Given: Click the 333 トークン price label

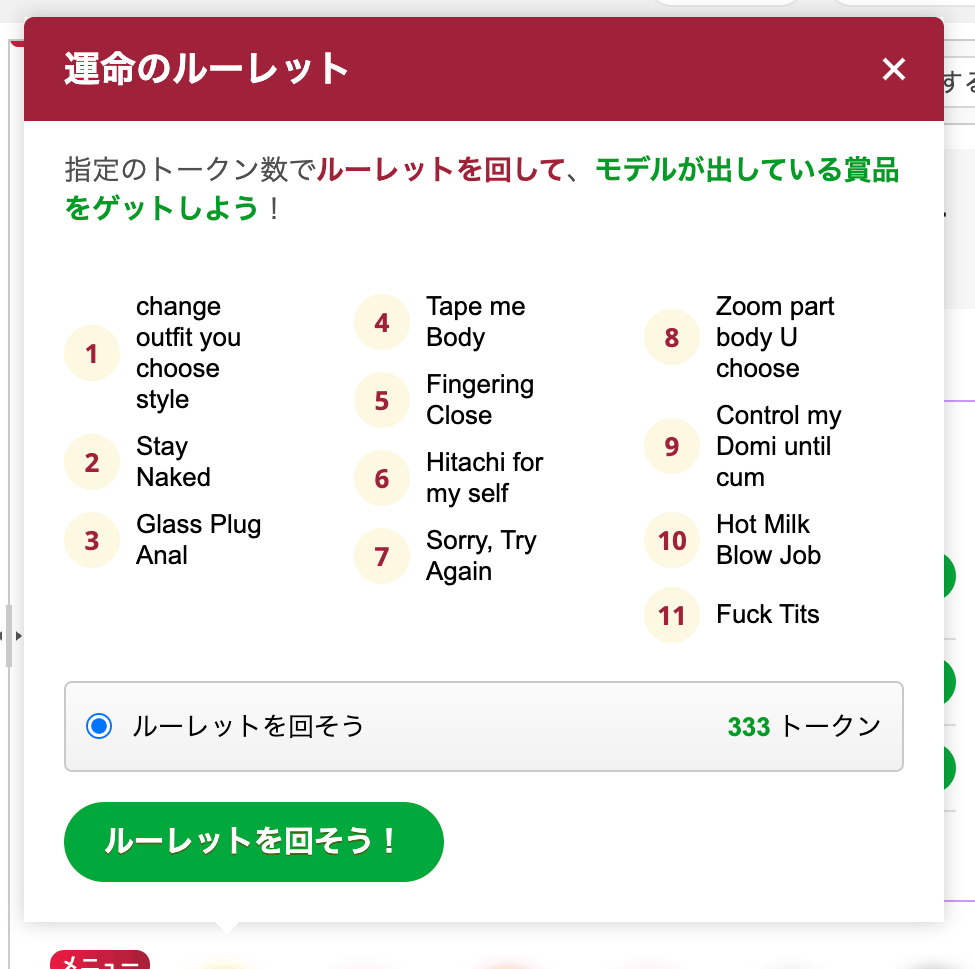Looking at the screenshot, I should [804, 726].
